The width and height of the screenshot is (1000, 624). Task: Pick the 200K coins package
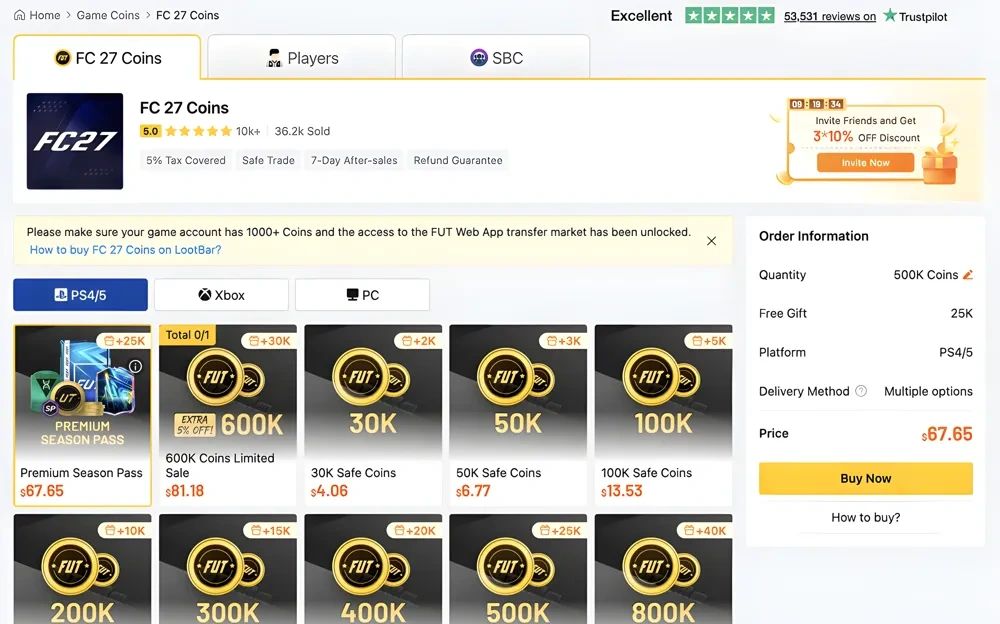tap(82, 569)
